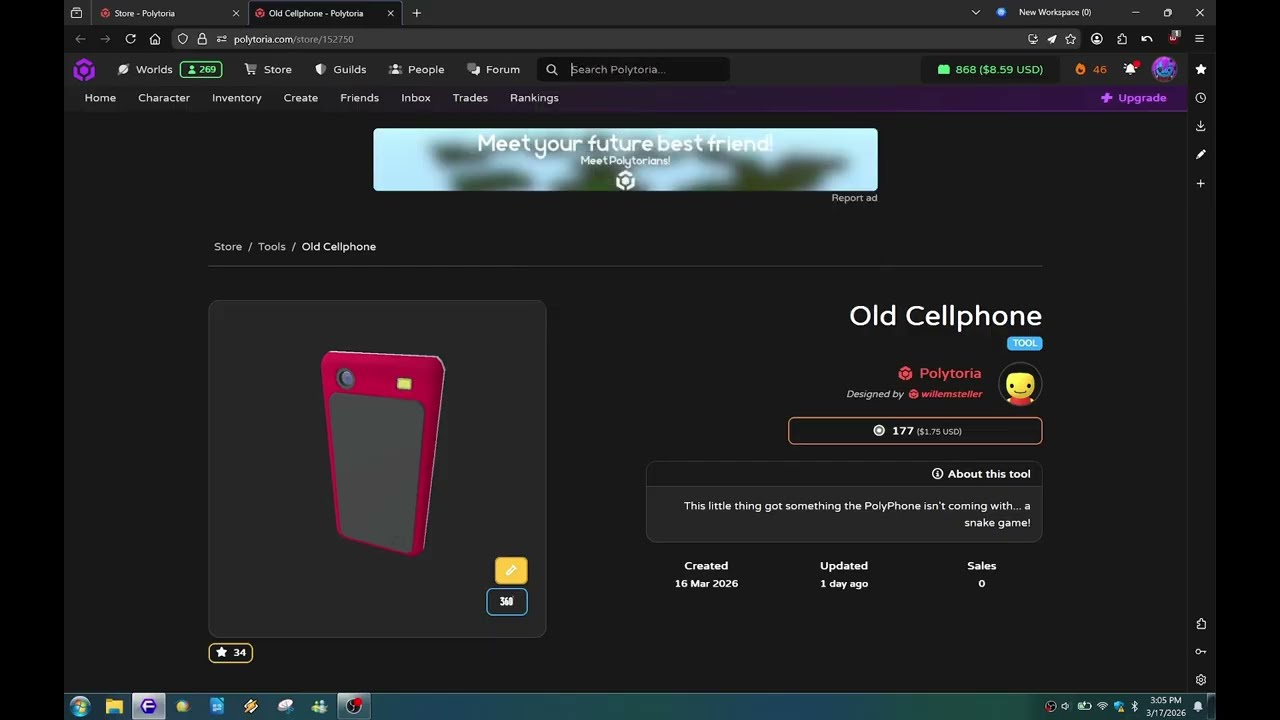Reload the current page
The image size is (1280, 720).
click(x=130, y=39)
